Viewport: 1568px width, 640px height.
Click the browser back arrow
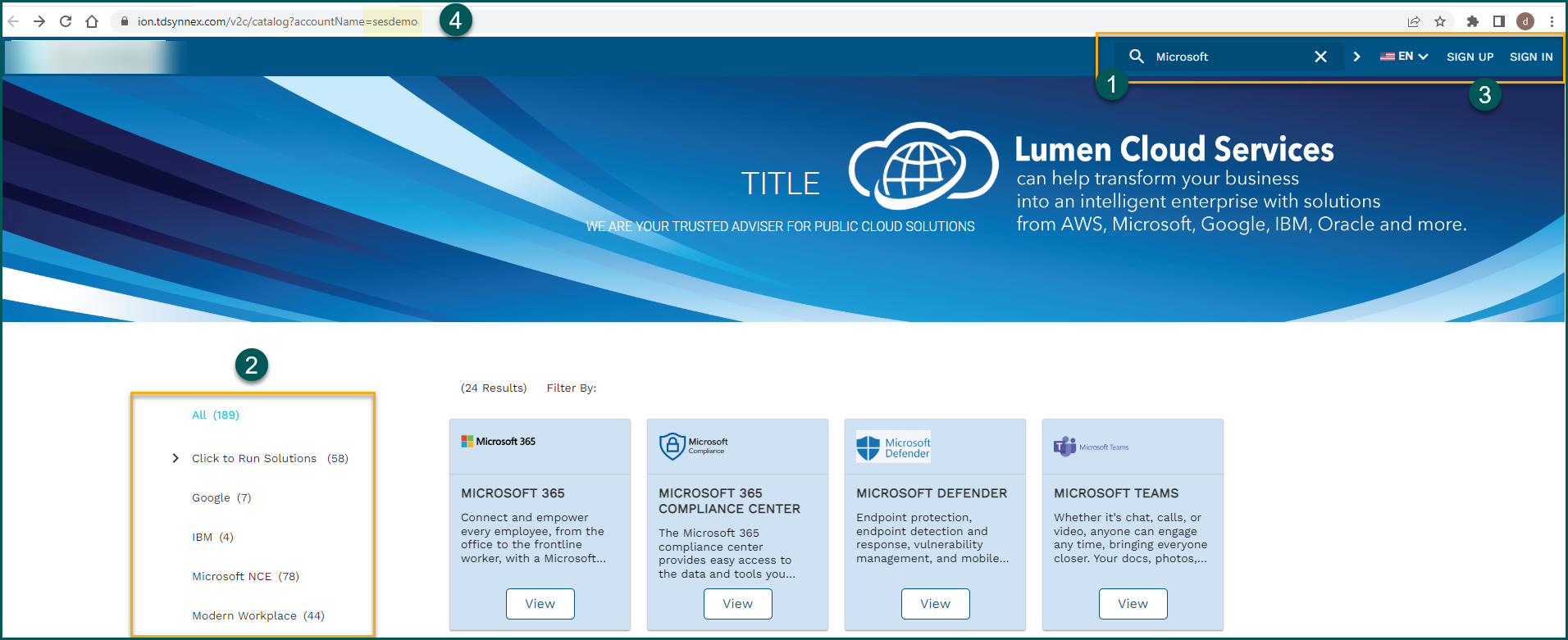(x=13, y=21)
